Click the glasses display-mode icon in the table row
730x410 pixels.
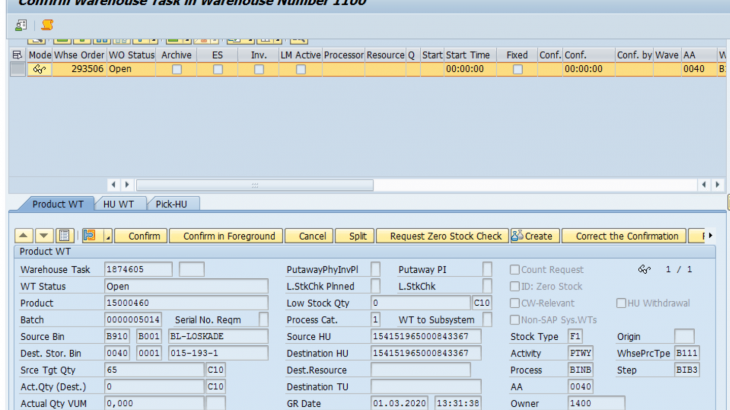(x=40, y=70)
